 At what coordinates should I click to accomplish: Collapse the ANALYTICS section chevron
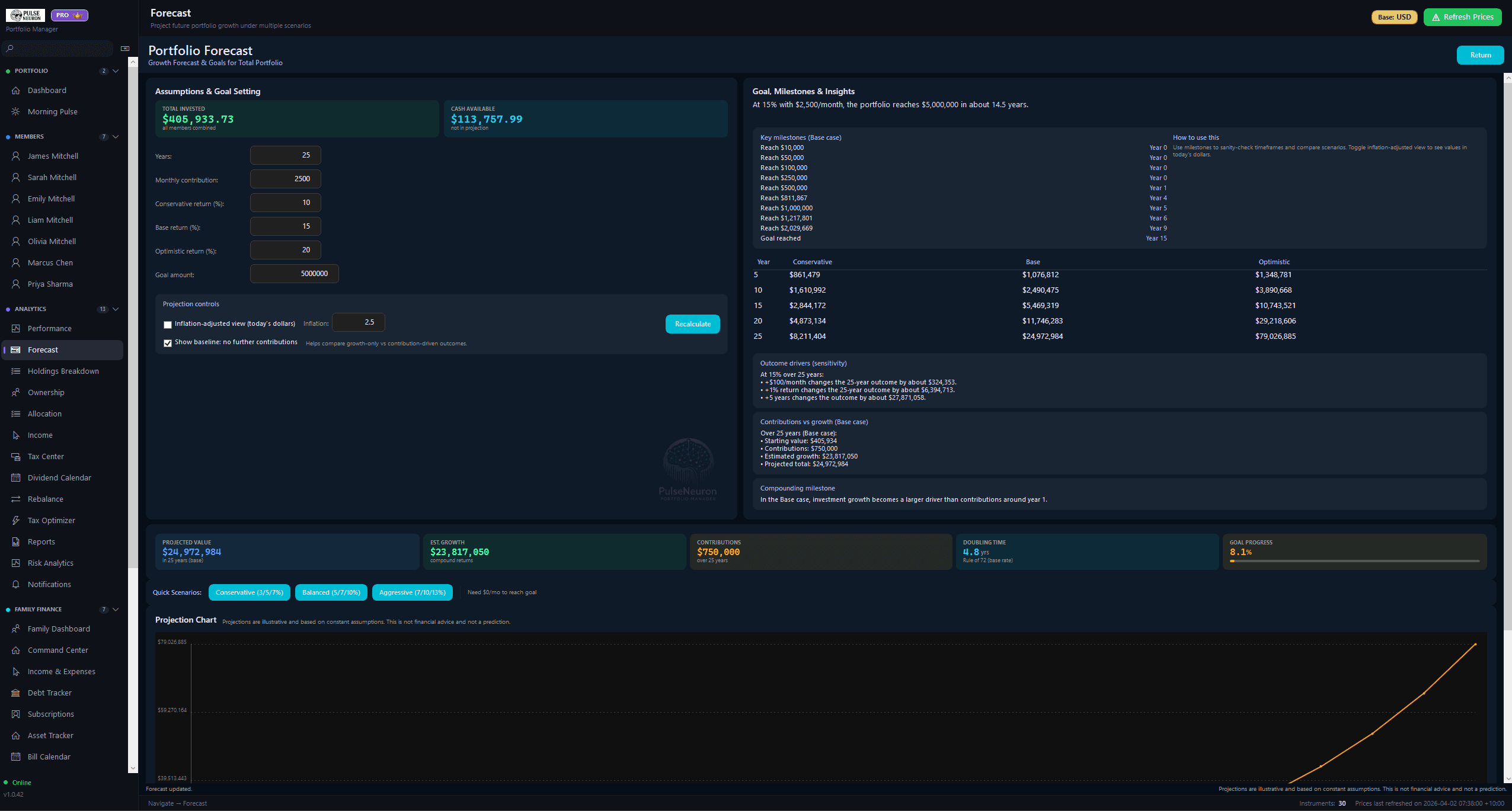click(116, 309)
